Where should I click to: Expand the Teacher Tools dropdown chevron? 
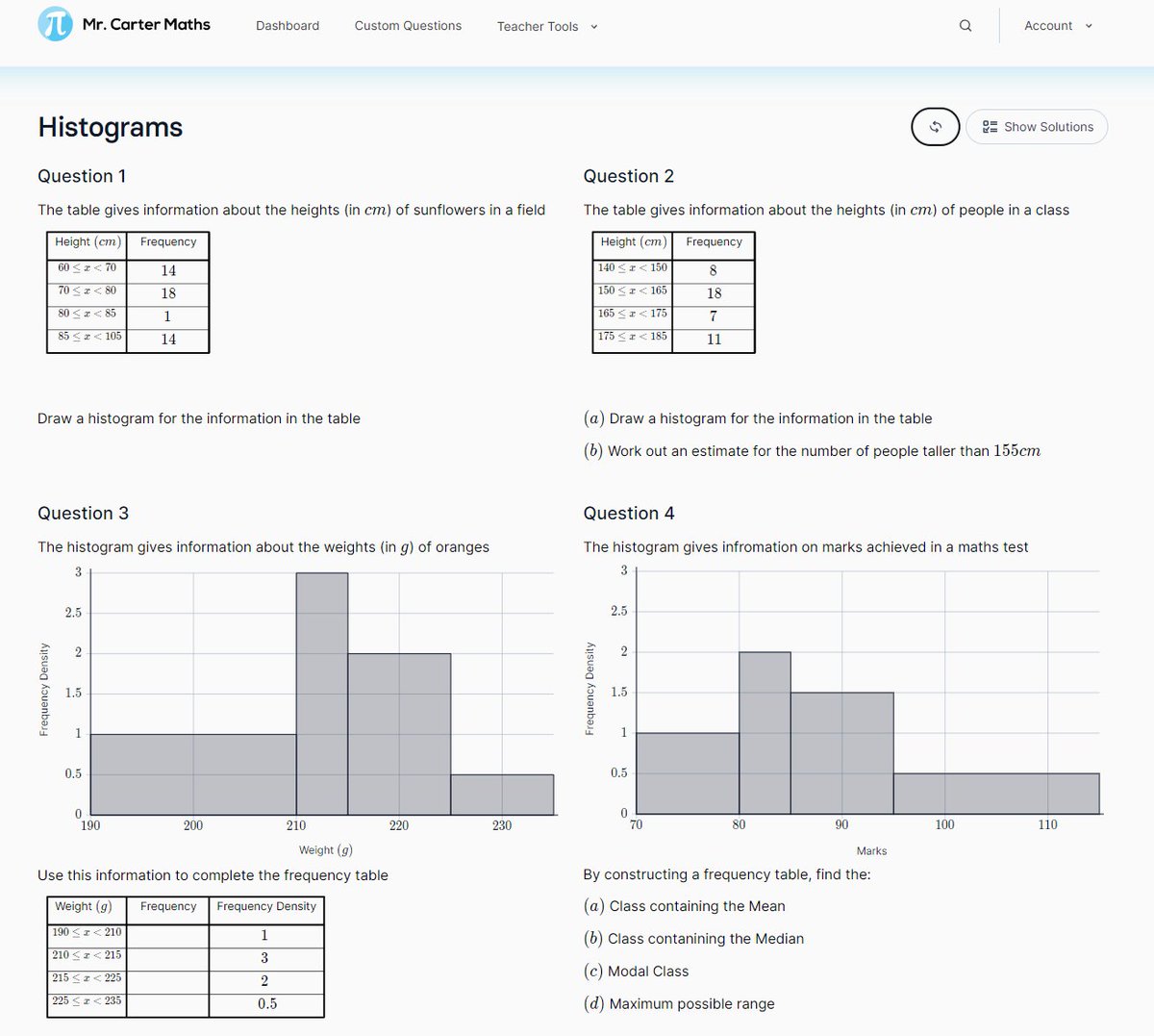tap(594, 27)
